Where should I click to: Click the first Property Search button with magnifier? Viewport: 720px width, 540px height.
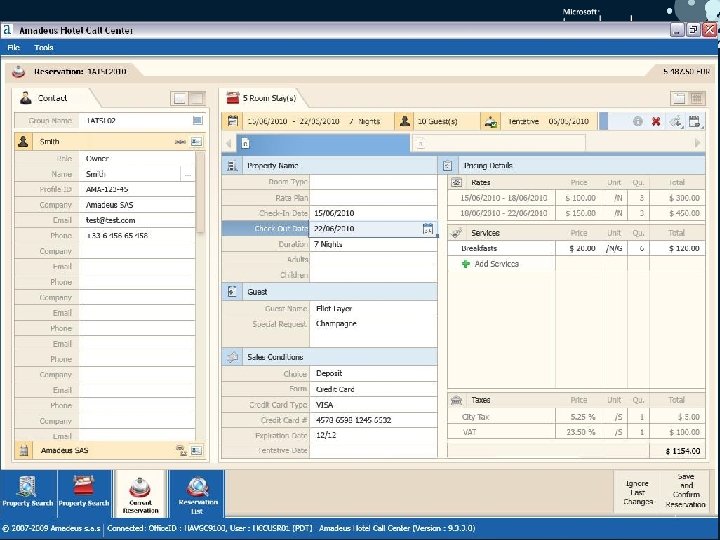[28, 493]
